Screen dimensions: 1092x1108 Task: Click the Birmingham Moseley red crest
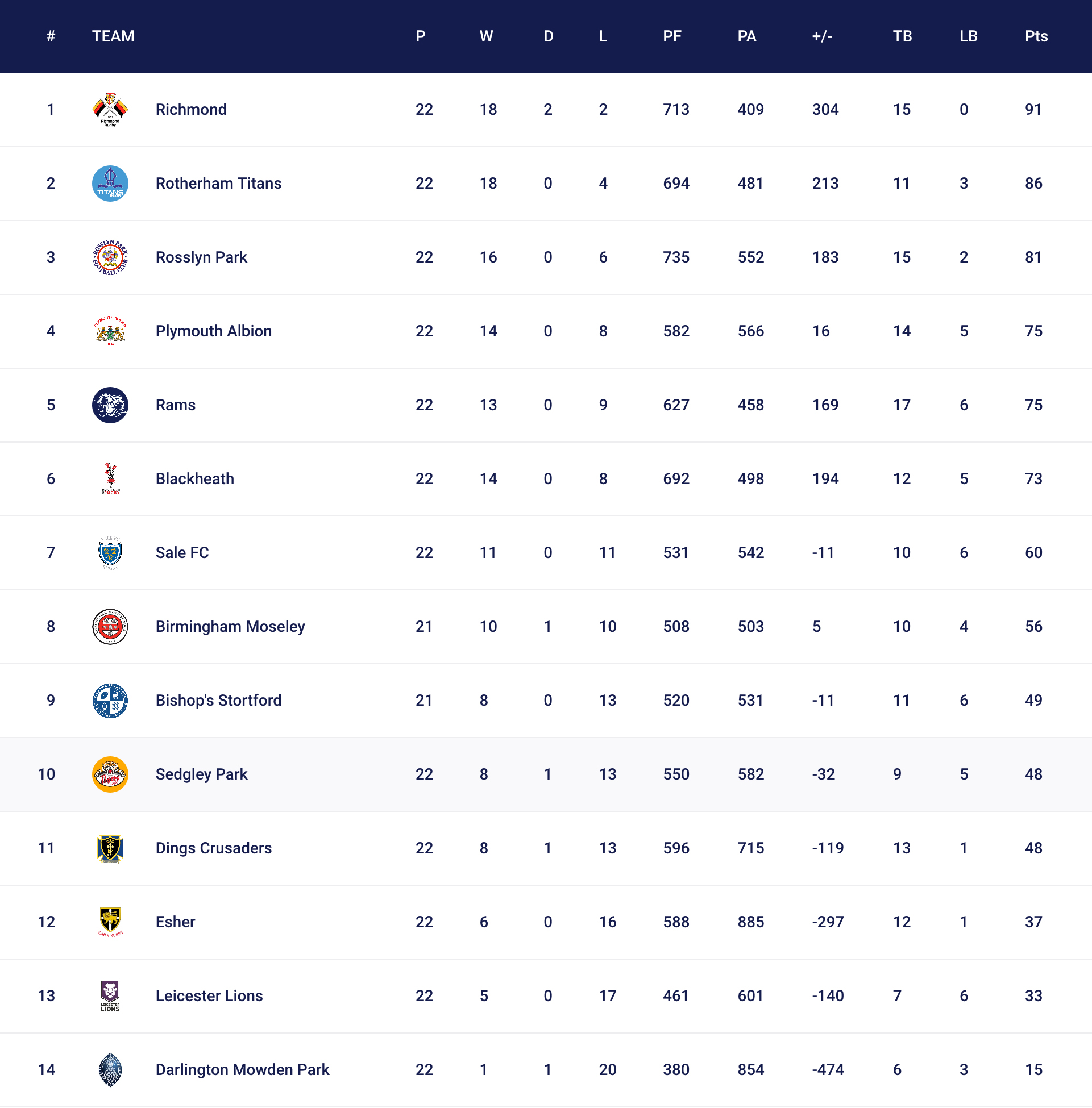tap(110, 627)
